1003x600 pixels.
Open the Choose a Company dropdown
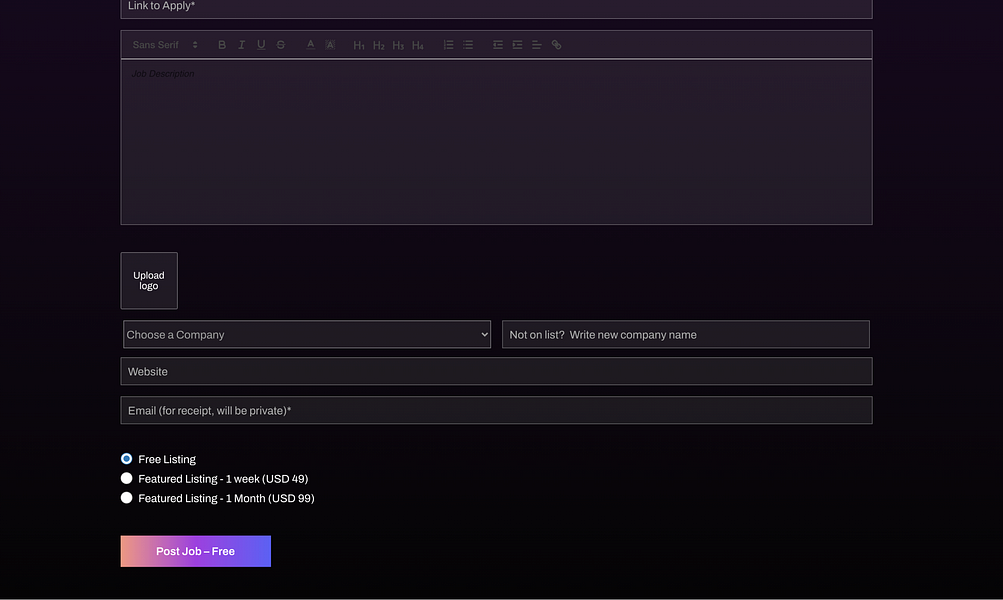click(x=307, y=335)
